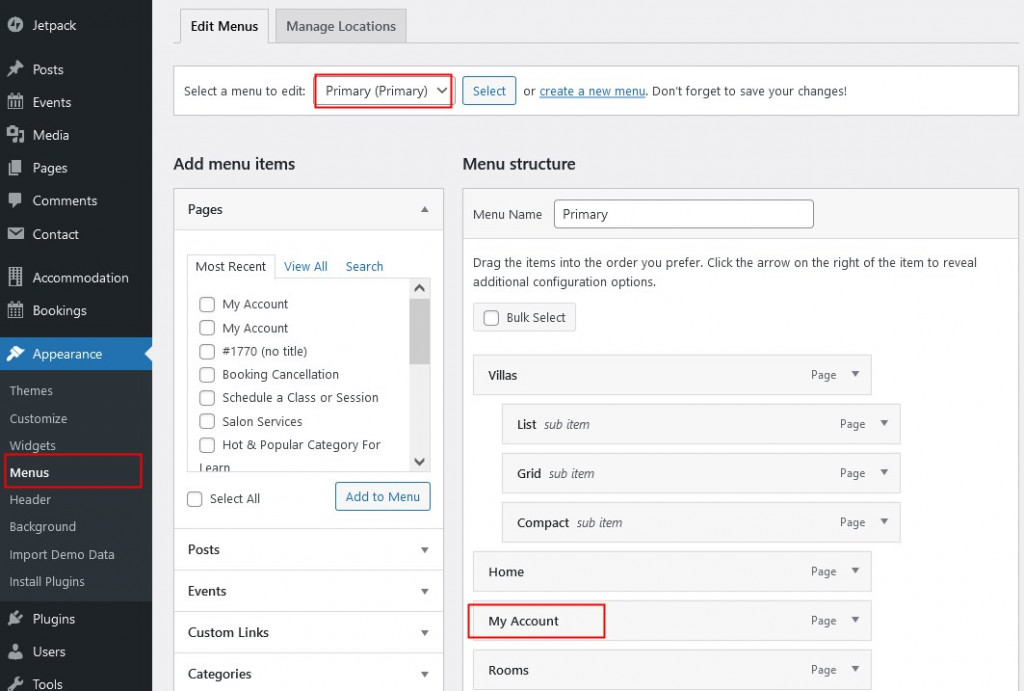Check the Booking Cancellation page checkbox

click(x=207, y=374)
